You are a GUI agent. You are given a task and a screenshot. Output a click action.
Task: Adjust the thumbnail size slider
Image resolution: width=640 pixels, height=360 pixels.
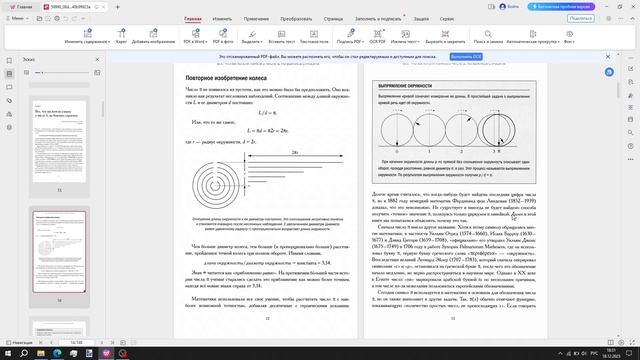click(62, 73)
